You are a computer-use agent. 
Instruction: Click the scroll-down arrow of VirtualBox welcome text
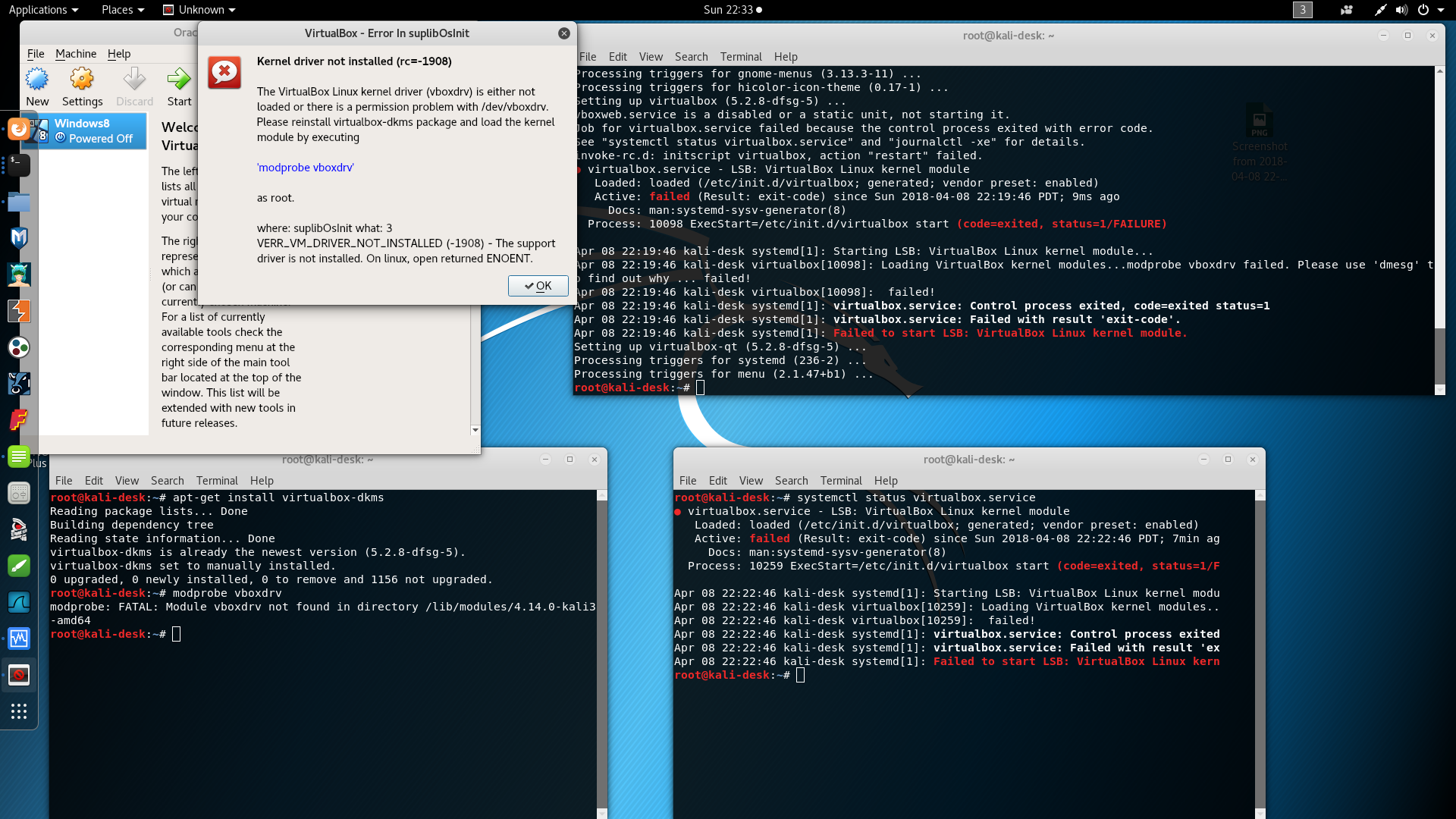[x=475, y=430]
